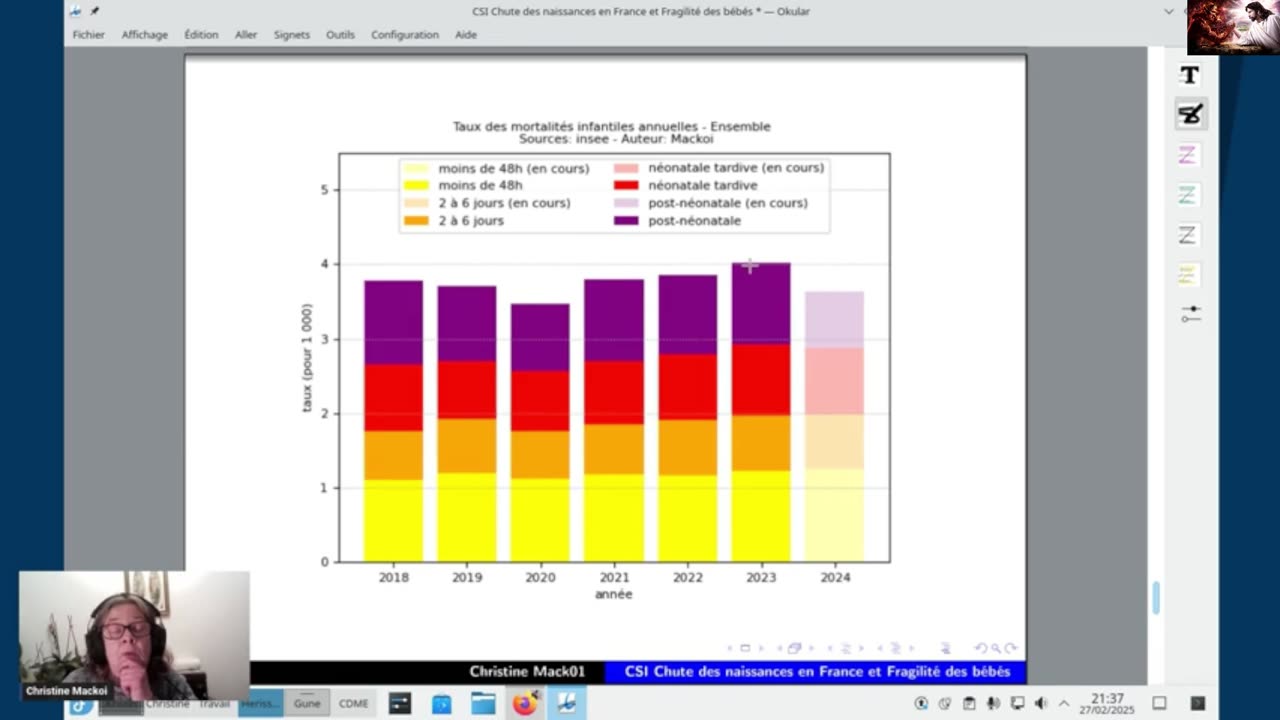The image size is (1280, 720).
Task: Click the 'année' x-axis label
Action: click(x=613, y=594)
